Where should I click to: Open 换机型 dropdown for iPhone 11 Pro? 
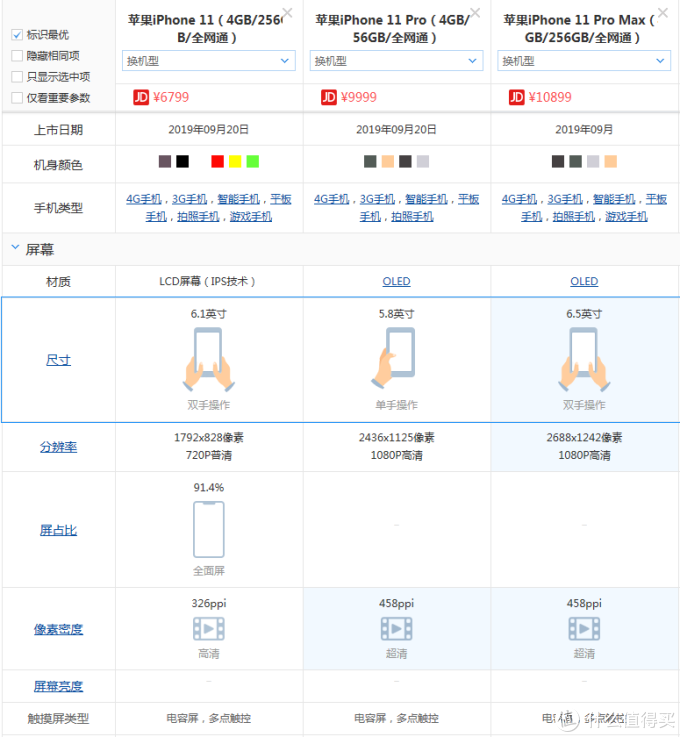point(396,61)
